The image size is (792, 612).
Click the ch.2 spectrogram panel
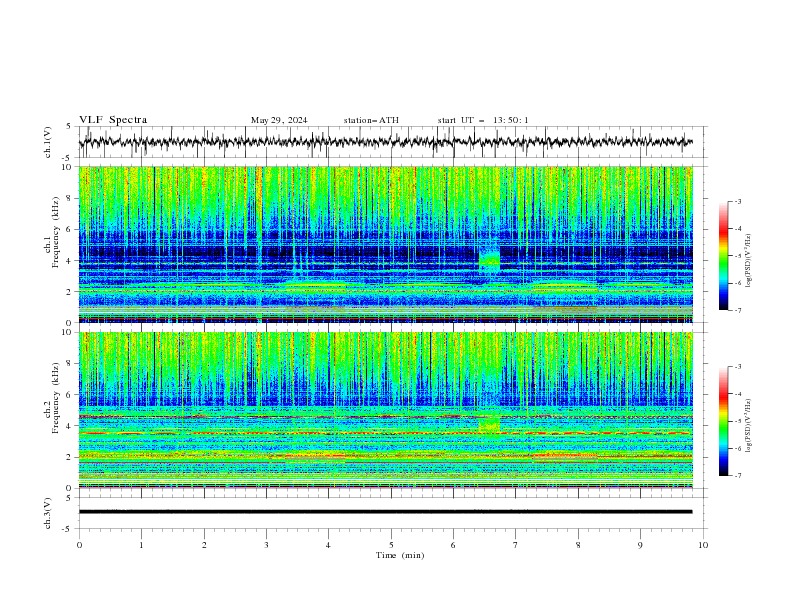pos(385,410)
